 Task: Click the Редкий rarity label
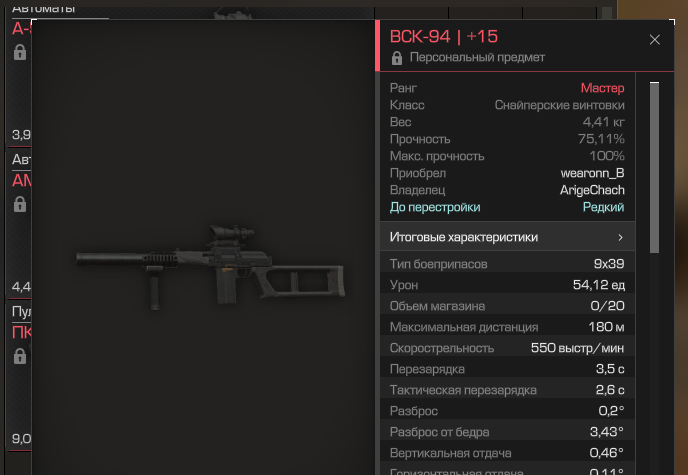click(603, 207)
